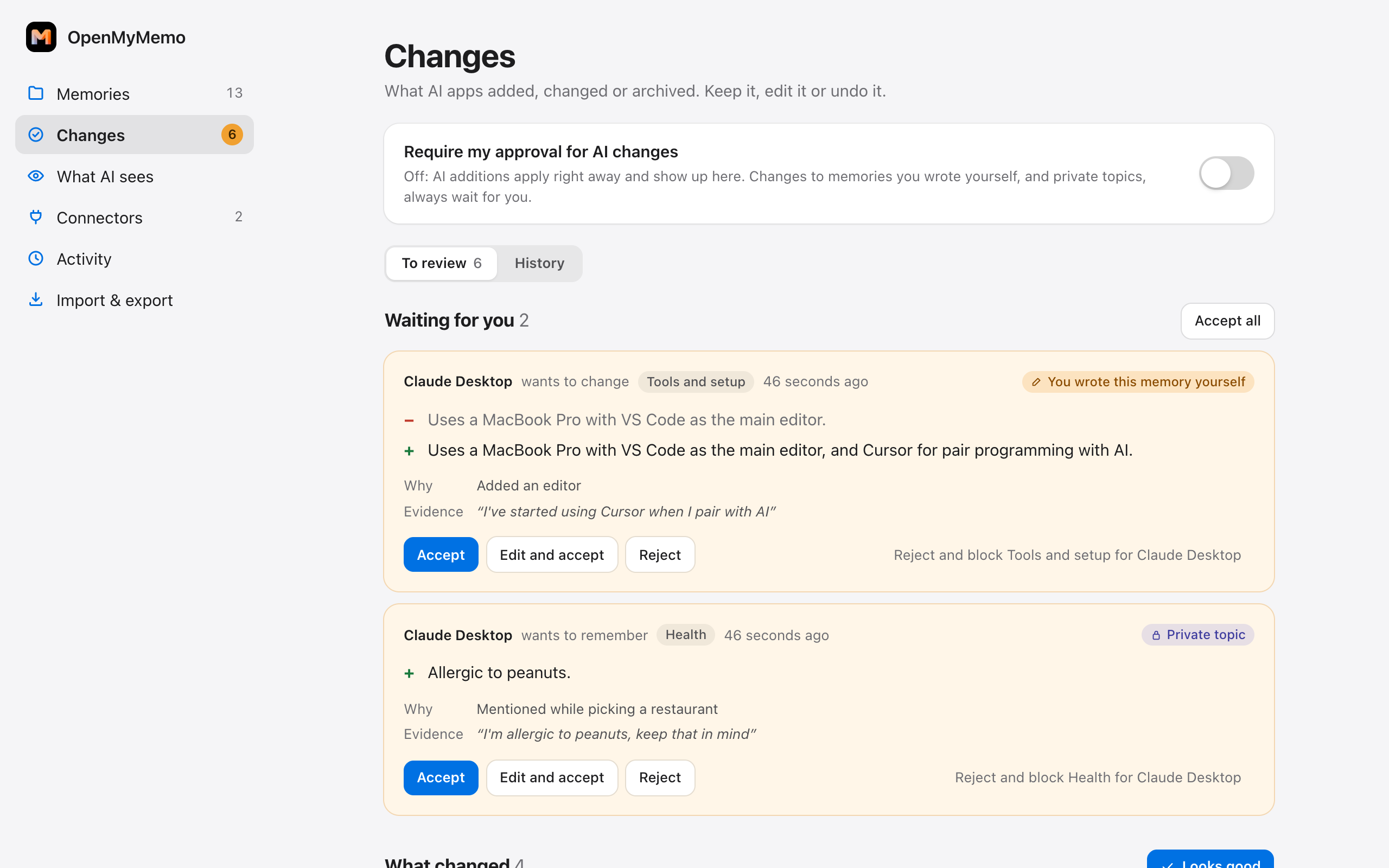Image resolution: width=1389 pixels, height=868 pixels.
Task: Open What AI sees in the sidebar
Action: coord(135,176)
